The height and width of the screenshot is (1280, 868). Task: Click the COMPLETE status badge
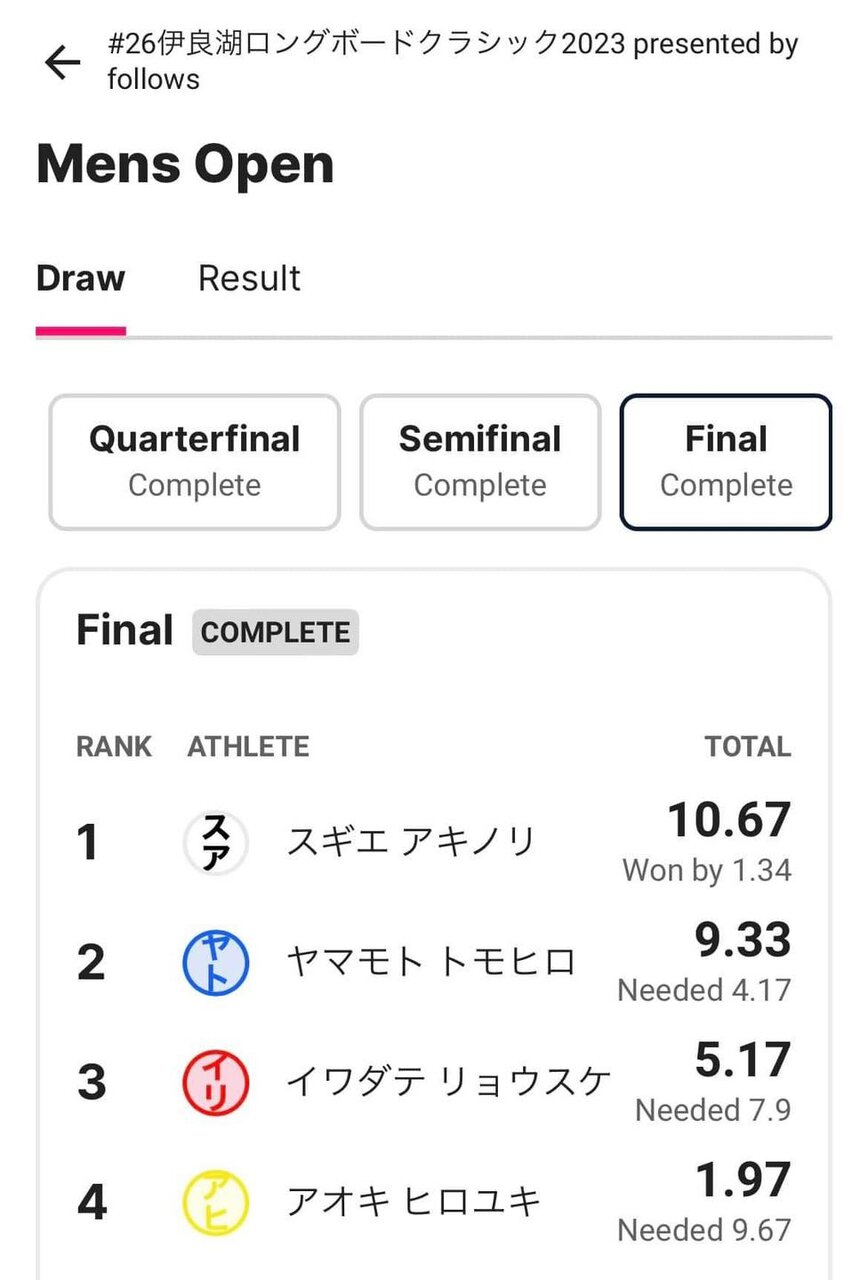point(275,633)
